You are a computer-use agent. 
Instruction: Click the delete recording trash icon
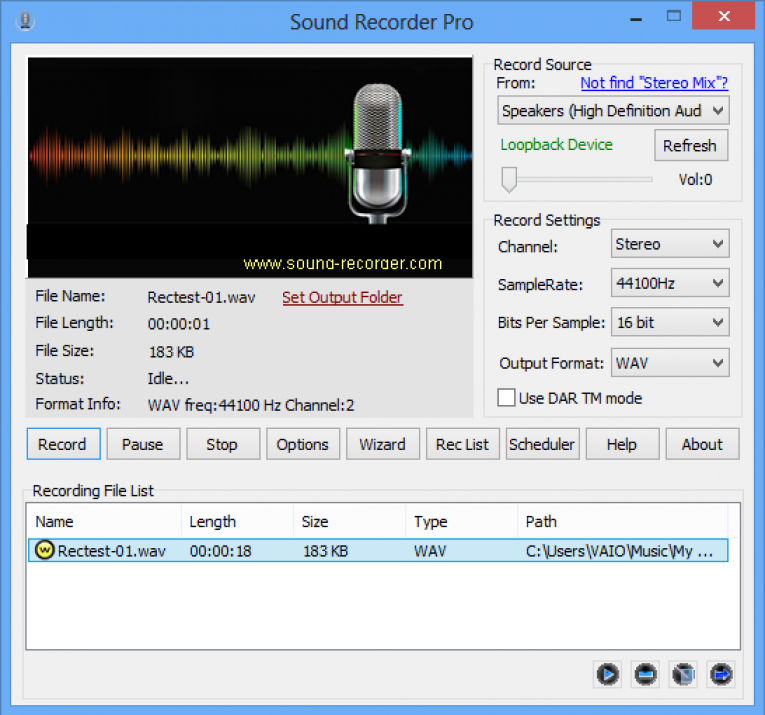(683, 675)
